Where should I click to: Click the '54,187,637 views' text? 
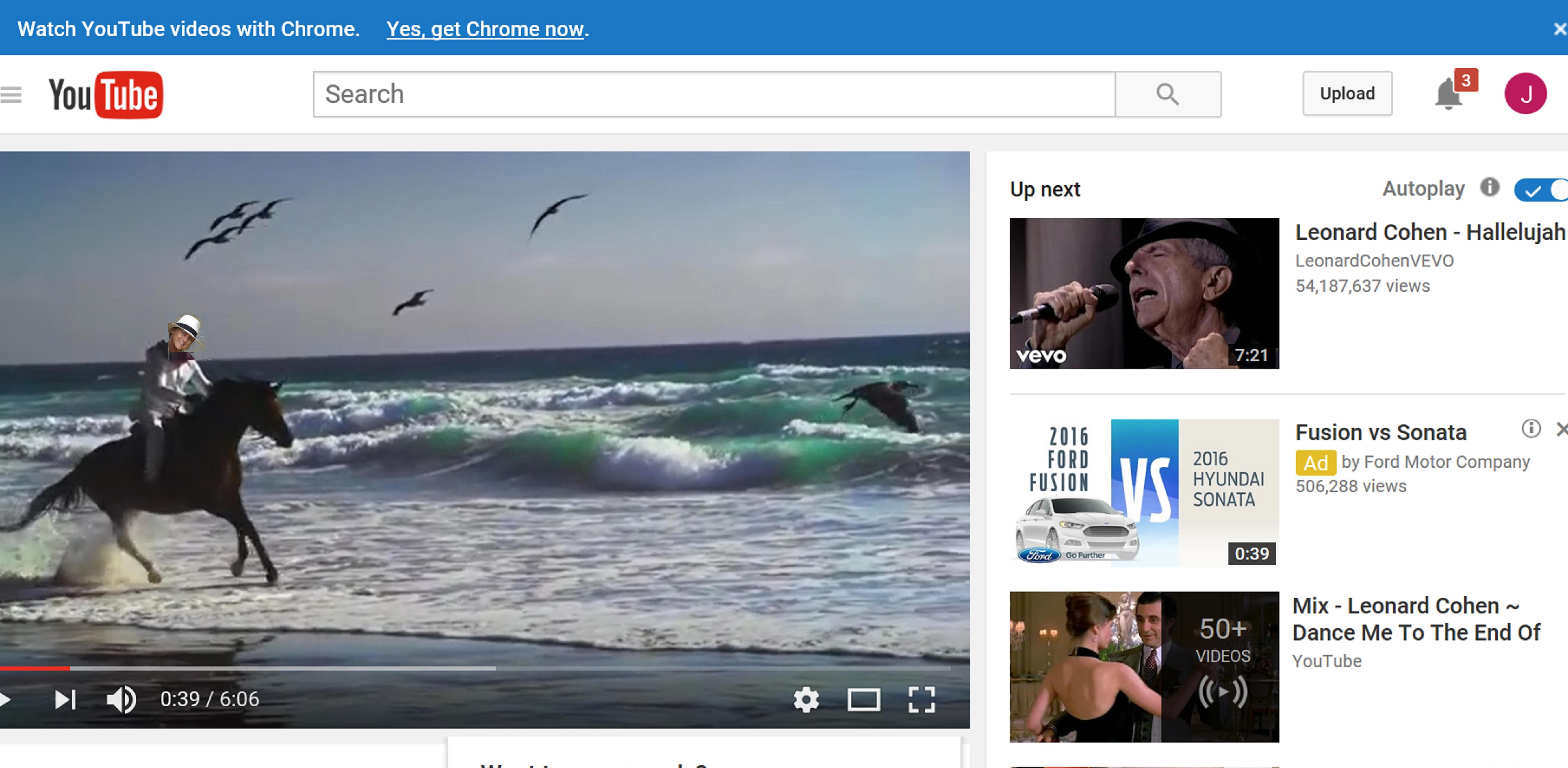pos(1362,286)
